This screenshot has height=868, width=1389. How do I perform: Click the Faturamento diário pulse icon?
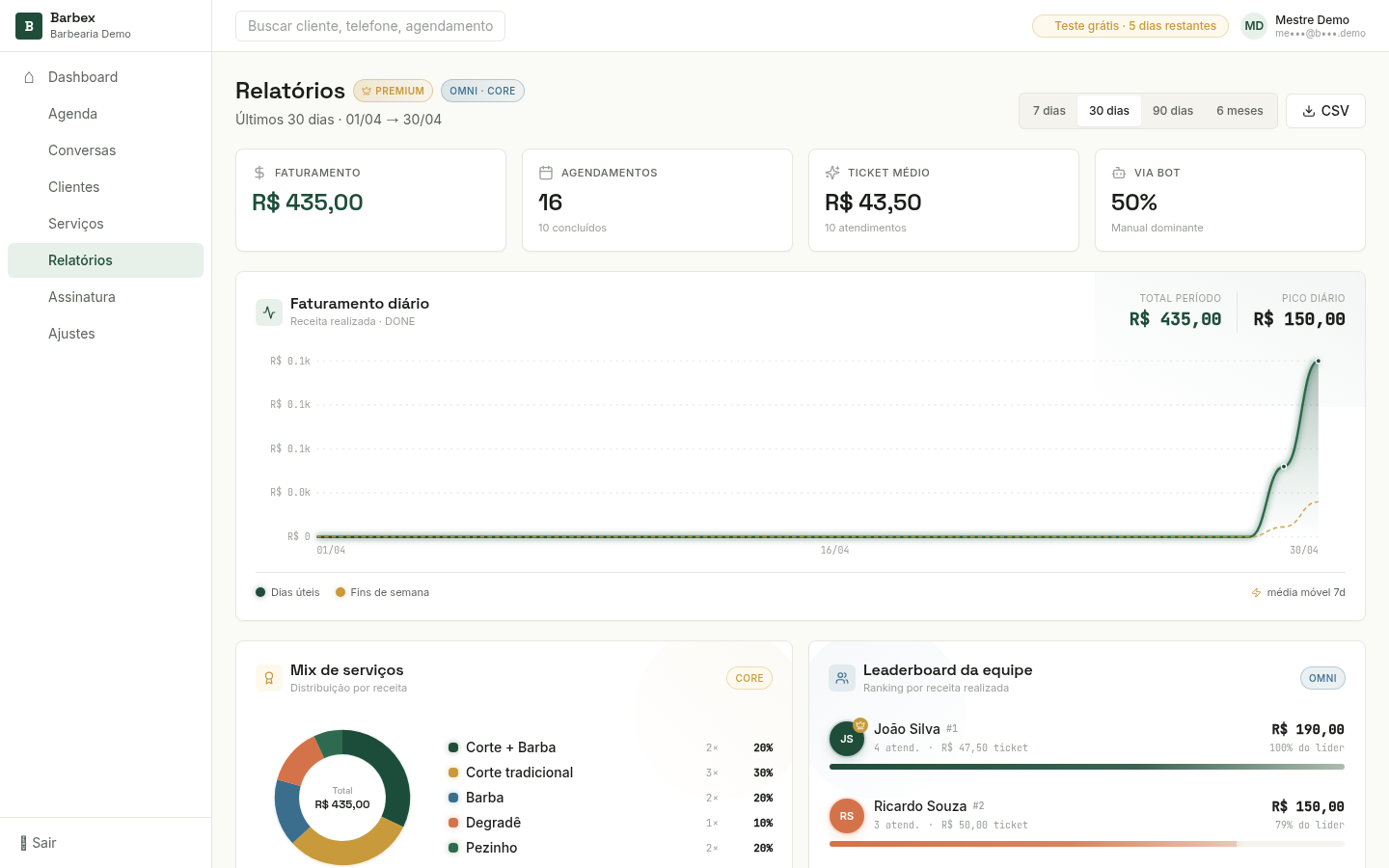pos(269,312)
